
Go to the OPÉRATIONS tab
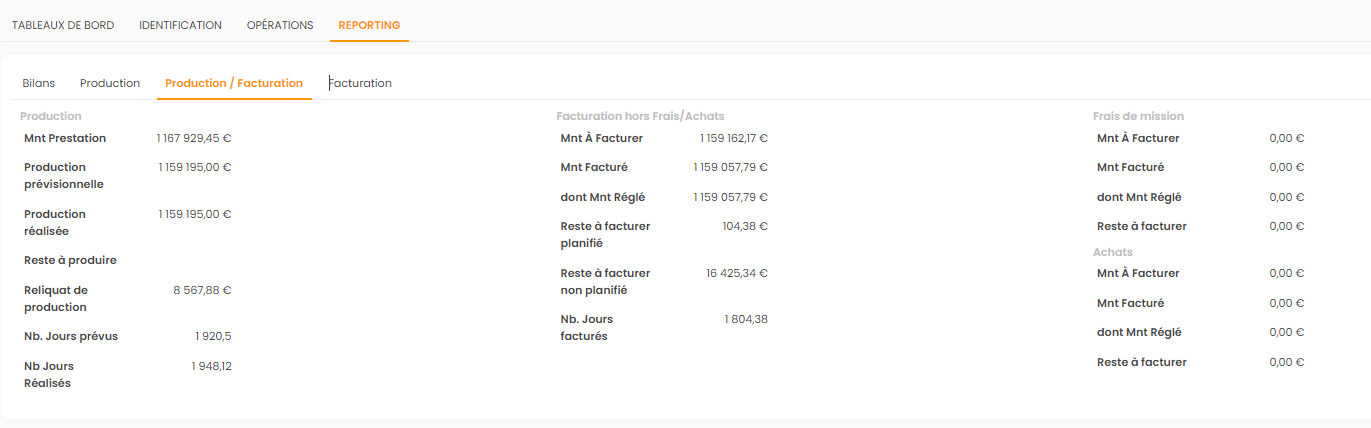280,25
